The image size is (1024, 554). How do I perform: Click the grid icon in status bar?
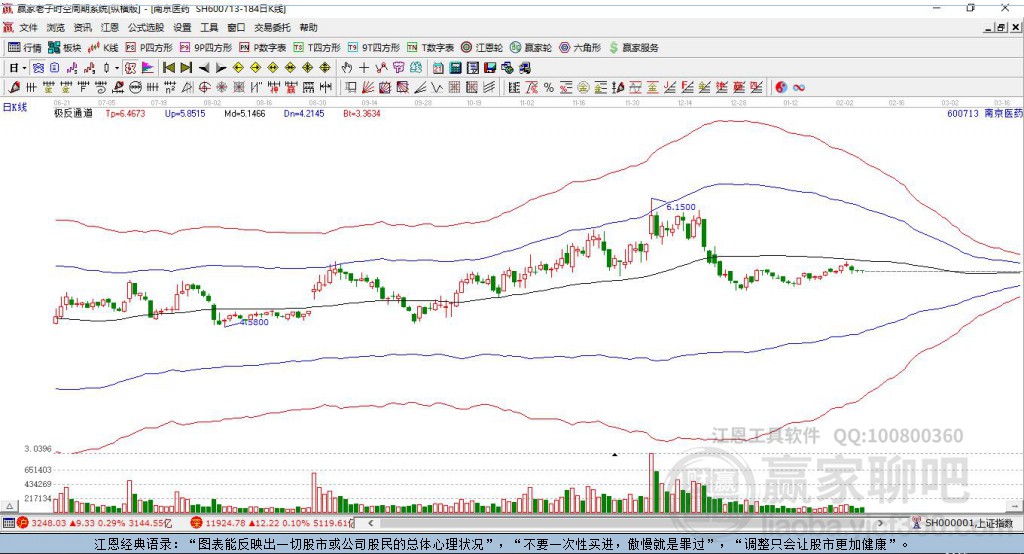[x=8, y=523]
